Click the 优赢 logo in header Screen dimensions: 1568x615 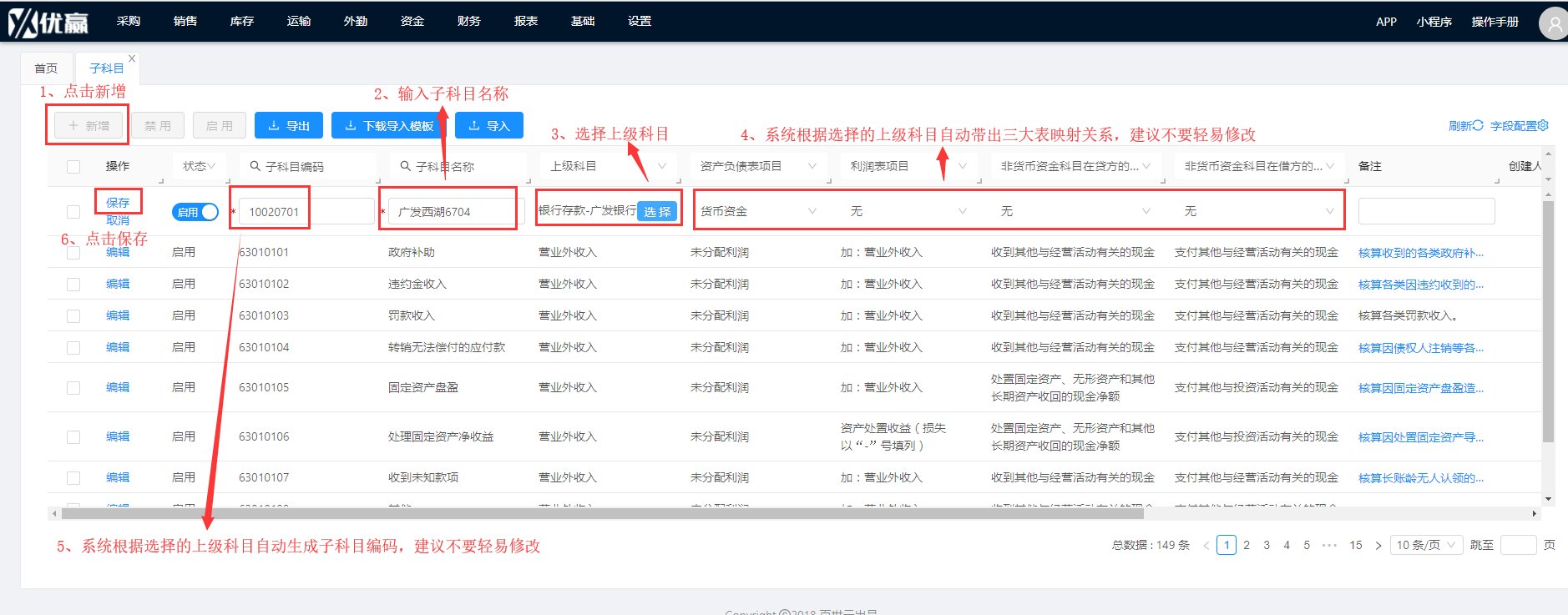(x=48, y=23)
